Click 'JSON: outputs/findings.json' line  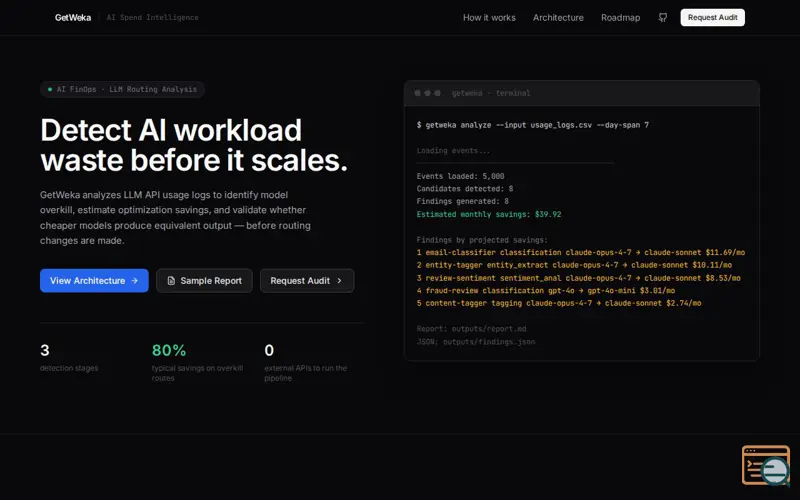(x=476, y=342)
